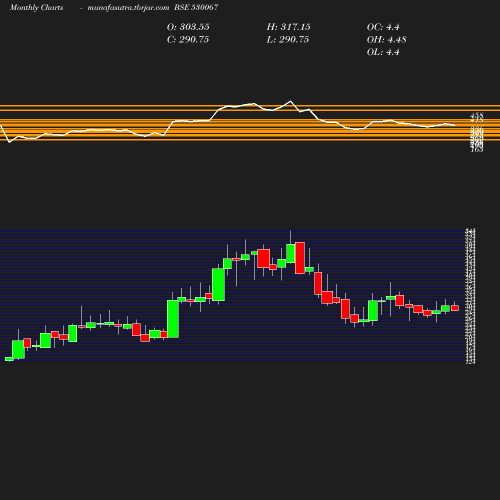The image size is (500, 500).
Task: Click the close price value "C: 290.75"
Action: [x=188, y=40]
